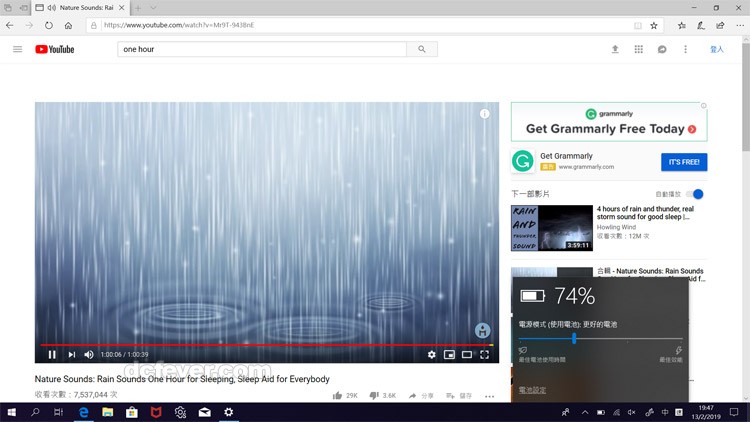Open the YouTube apps grid

(x=639, y=49)
